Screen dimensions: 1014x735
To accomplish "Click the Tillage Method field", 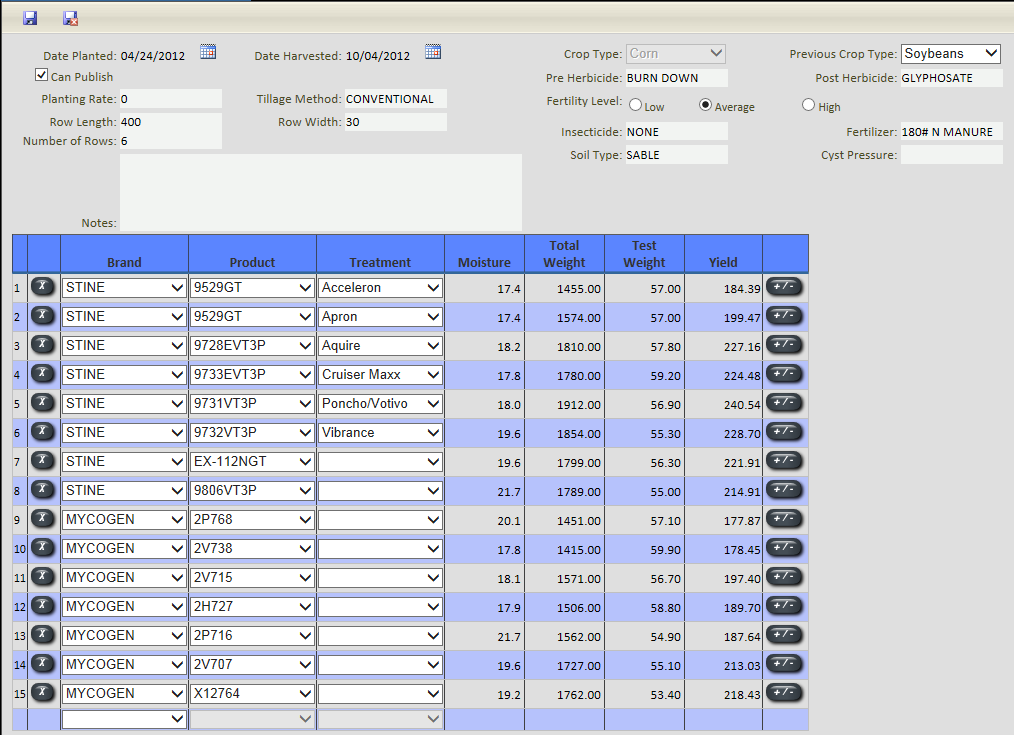I will 395,99.
